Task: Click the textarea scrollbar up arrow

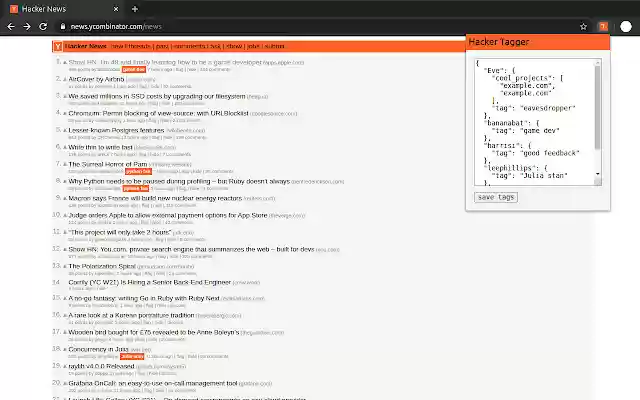Action: click(598, 62)
